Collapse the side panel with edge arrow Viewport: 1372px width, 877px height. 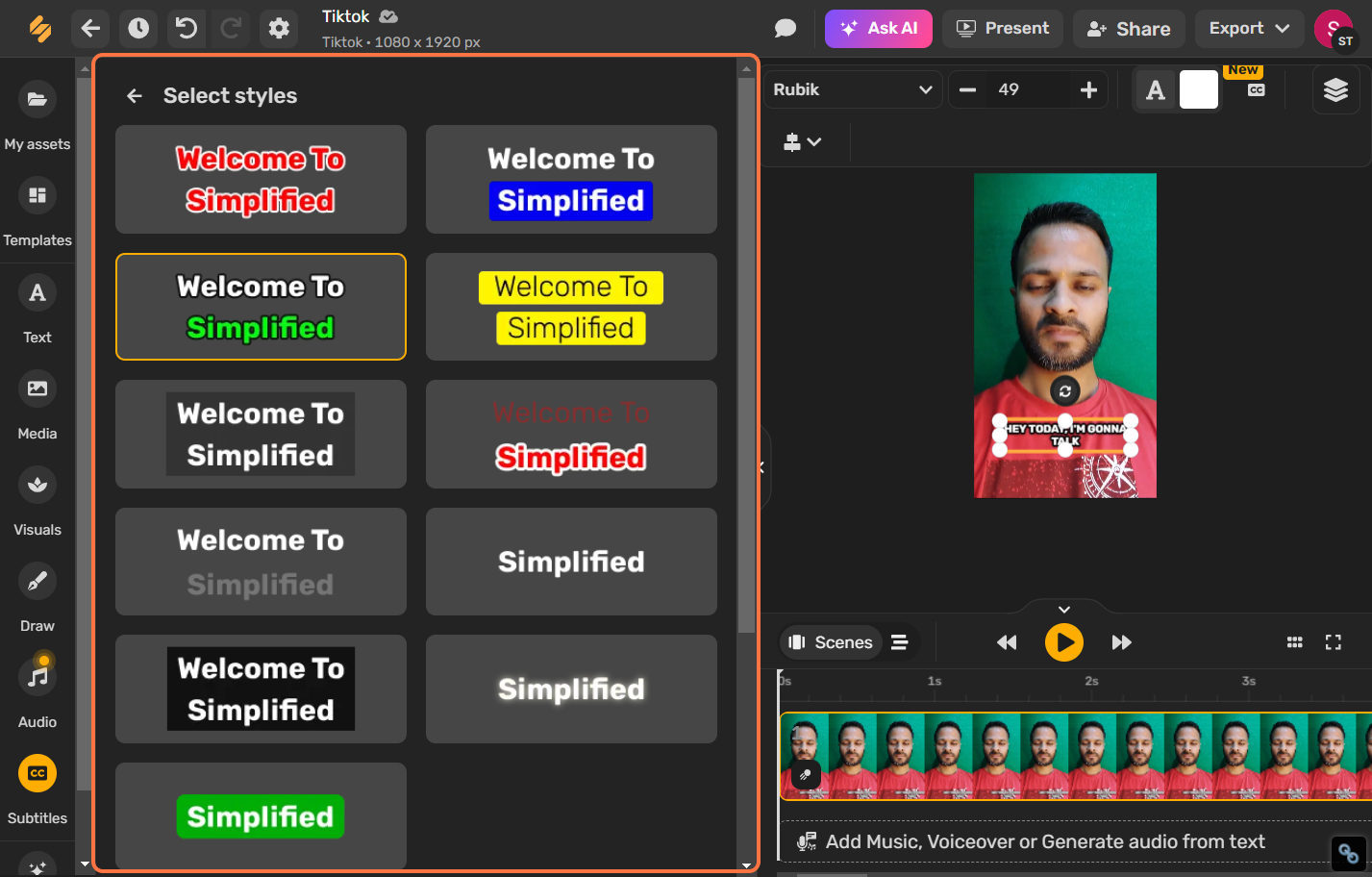pos(762,467)
